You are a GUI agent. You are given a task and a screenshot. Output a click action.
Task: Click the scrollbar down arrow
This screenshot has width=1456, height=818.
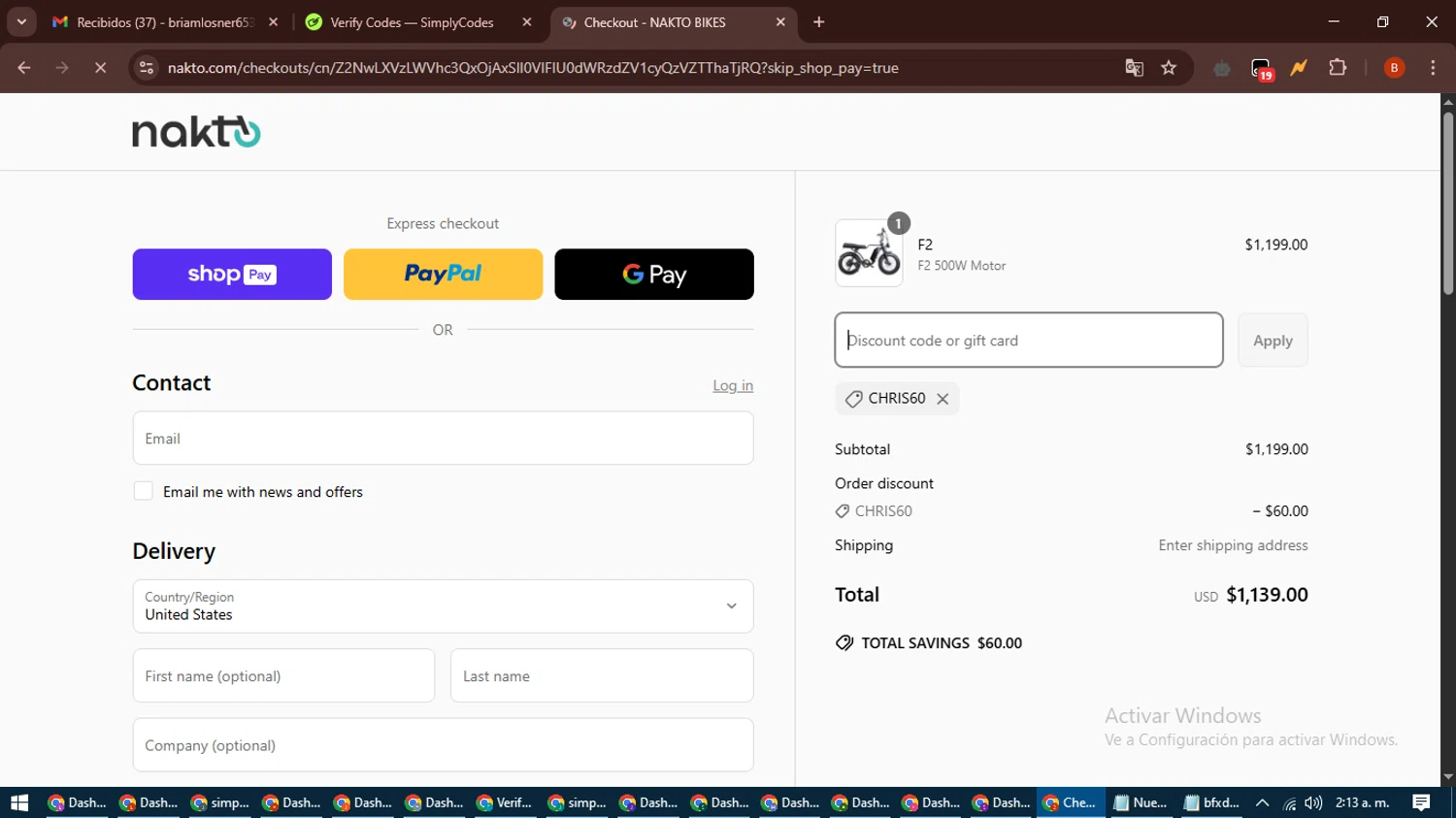(x=1448, y=777)
